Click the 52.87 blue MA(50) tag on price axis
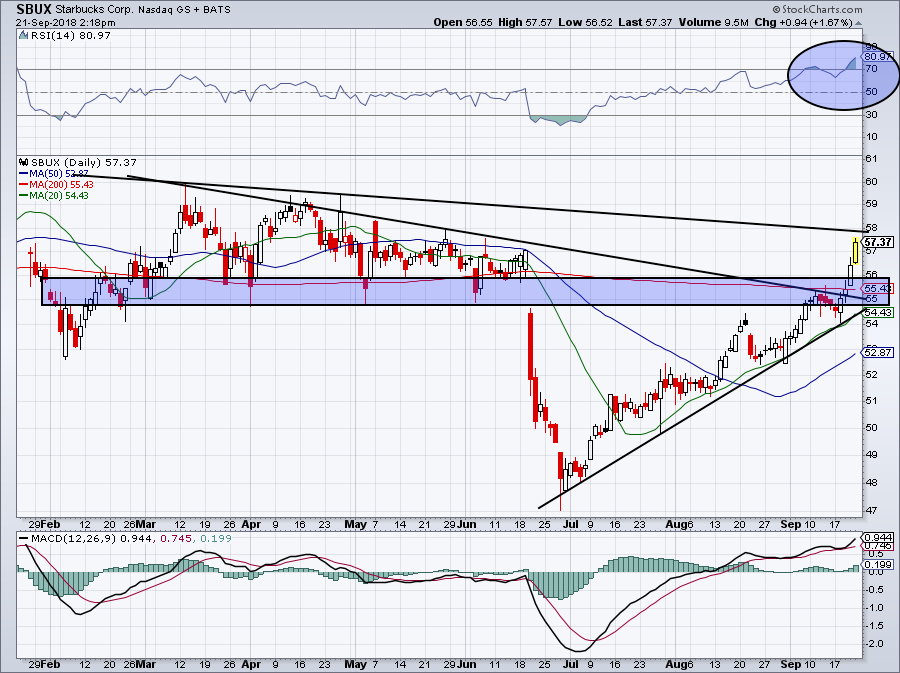Image resolution: width=900 pixels, height=673 pixels. [x=878, y=352]
